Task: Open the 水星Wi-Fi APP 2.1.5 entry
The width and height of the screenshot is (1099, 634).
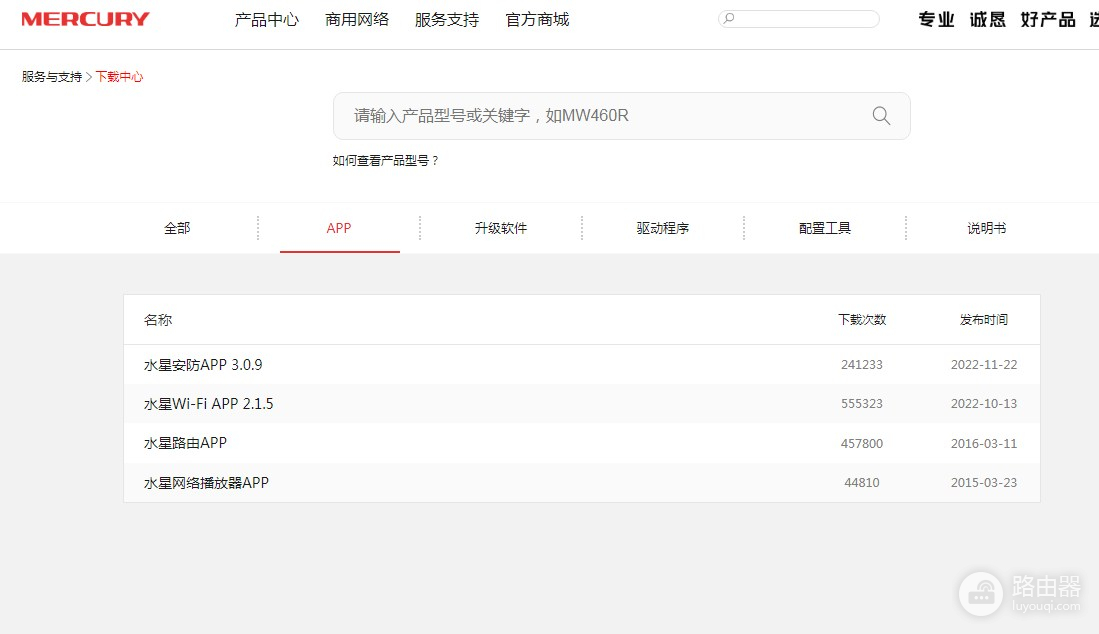Action: 207,403
